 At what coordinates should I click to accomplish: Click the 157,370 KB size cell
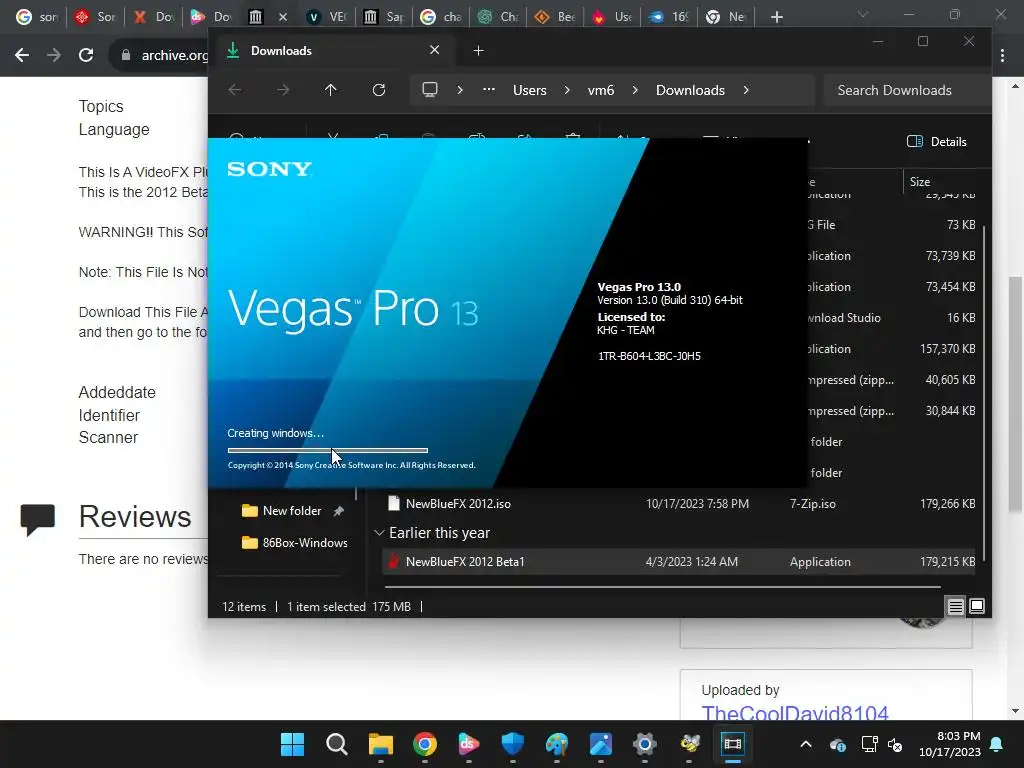[x=948, y=349]
